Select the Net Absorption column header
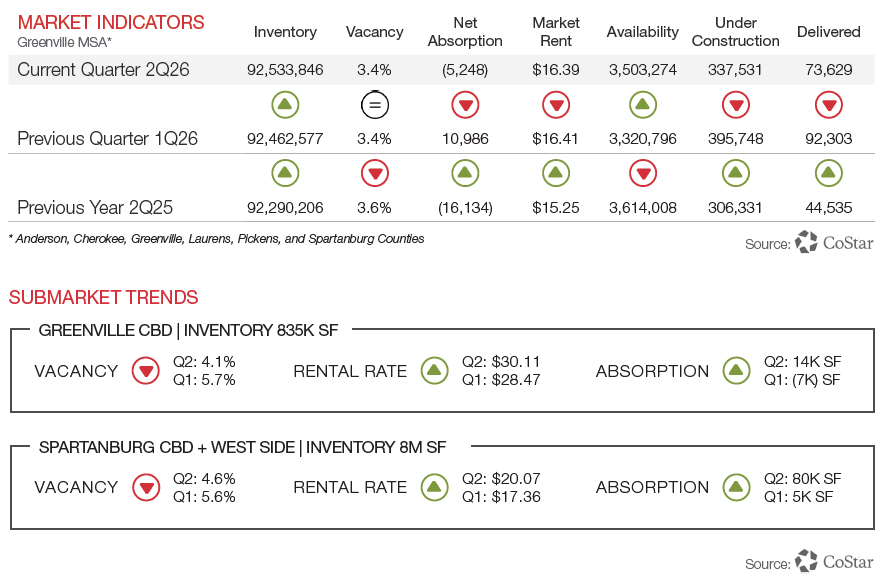The height and width of the screenshot is (576, 880). tap(465, 32)
